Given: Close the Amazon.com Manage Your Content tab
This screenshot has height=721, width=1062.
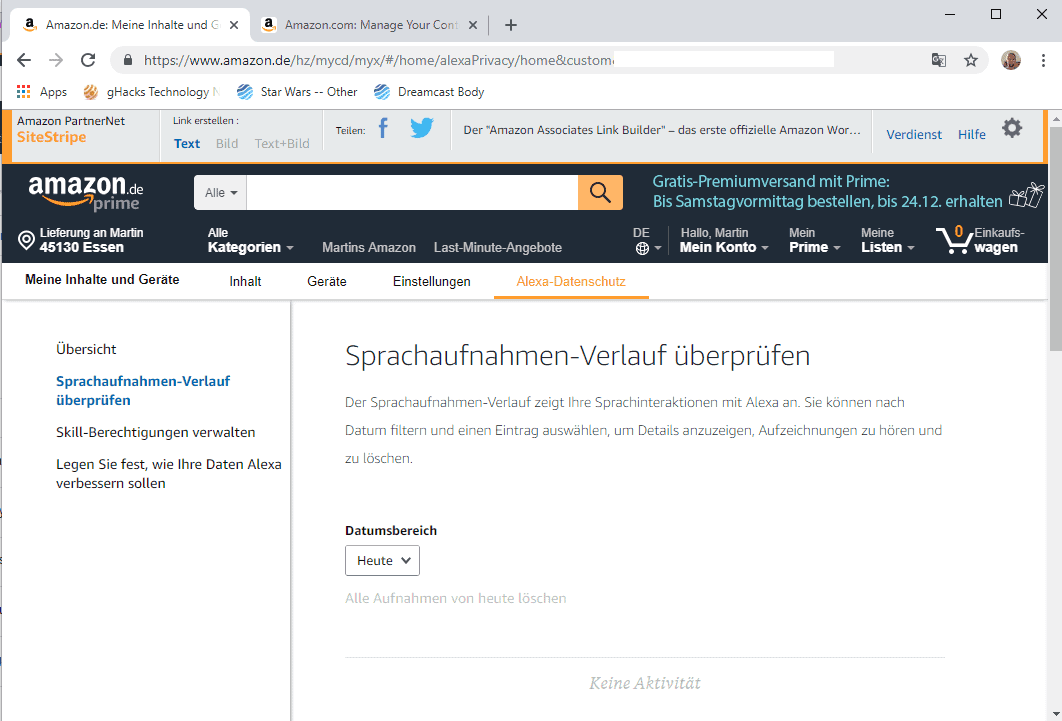Looking at the screenshot, I should click(473, 25).
